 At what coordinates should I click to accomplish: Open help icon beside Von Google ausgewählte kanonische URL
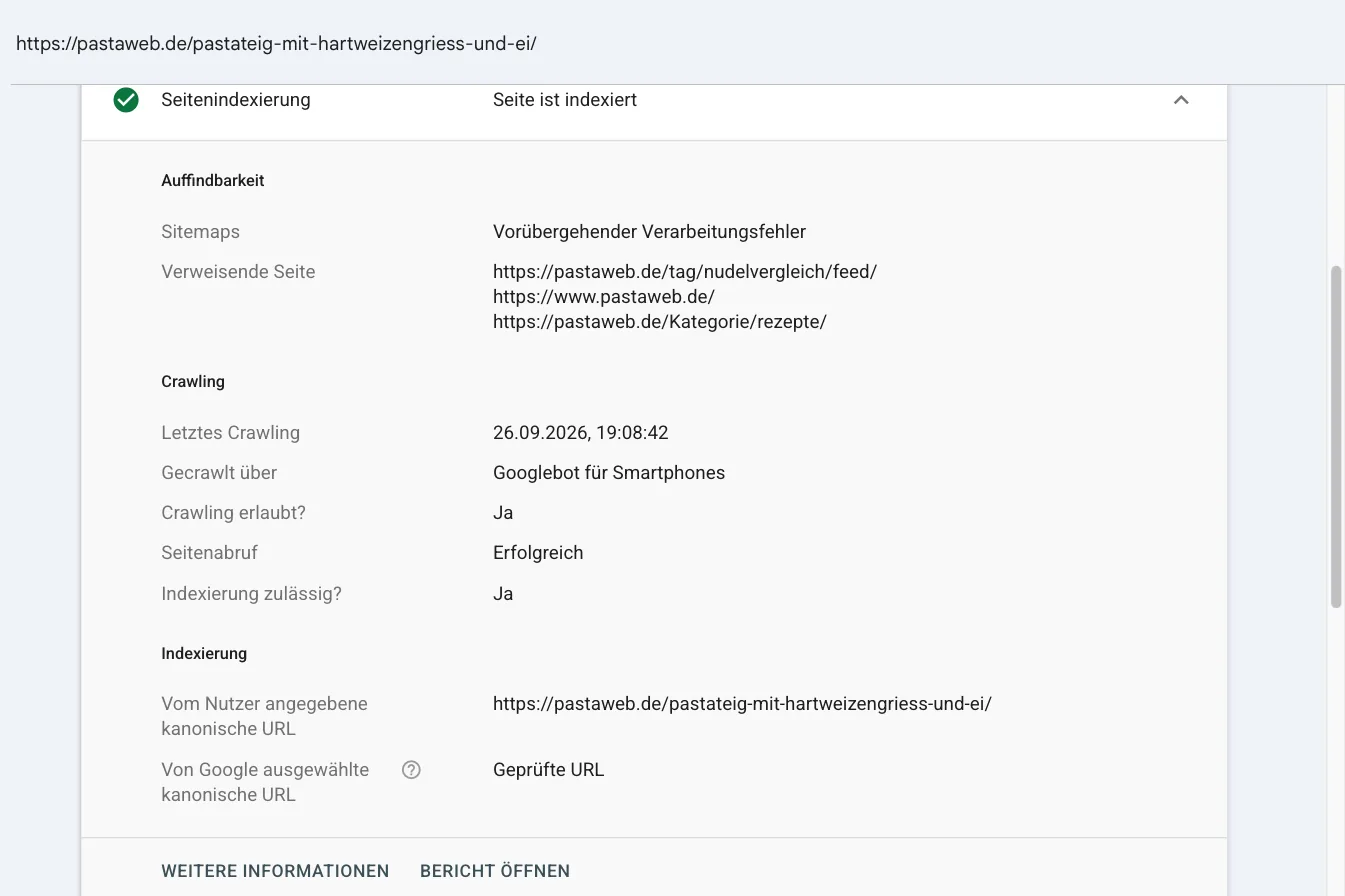point(411,770)
